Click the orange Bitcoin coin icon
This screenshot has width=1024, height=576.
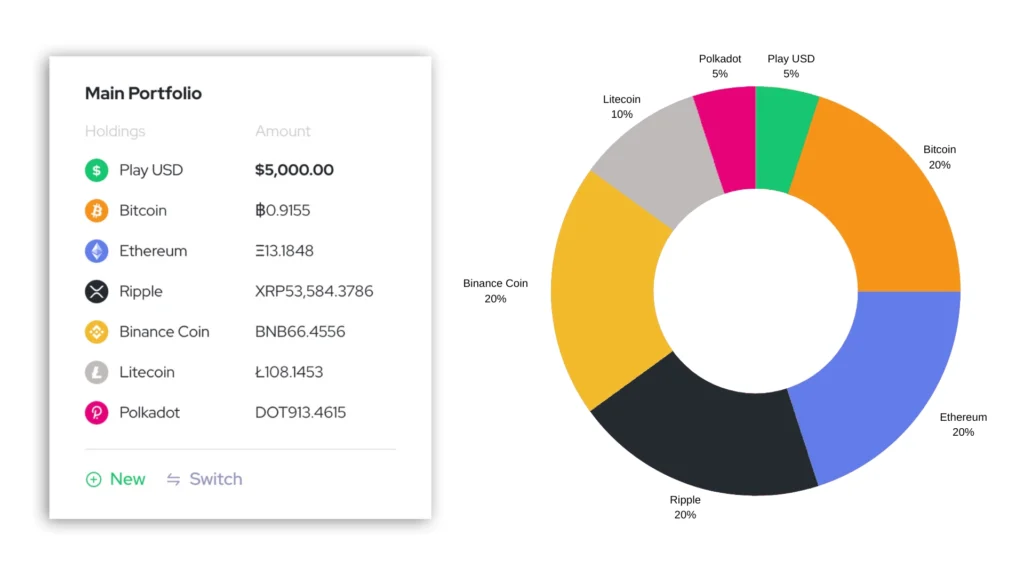[x=97, y=211]
